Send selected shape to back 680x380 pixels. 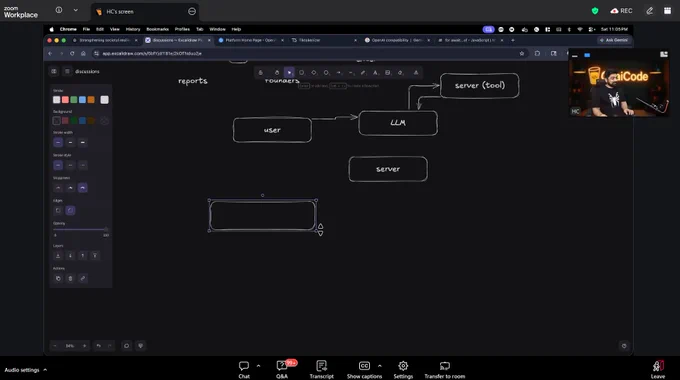click(58, 256)
